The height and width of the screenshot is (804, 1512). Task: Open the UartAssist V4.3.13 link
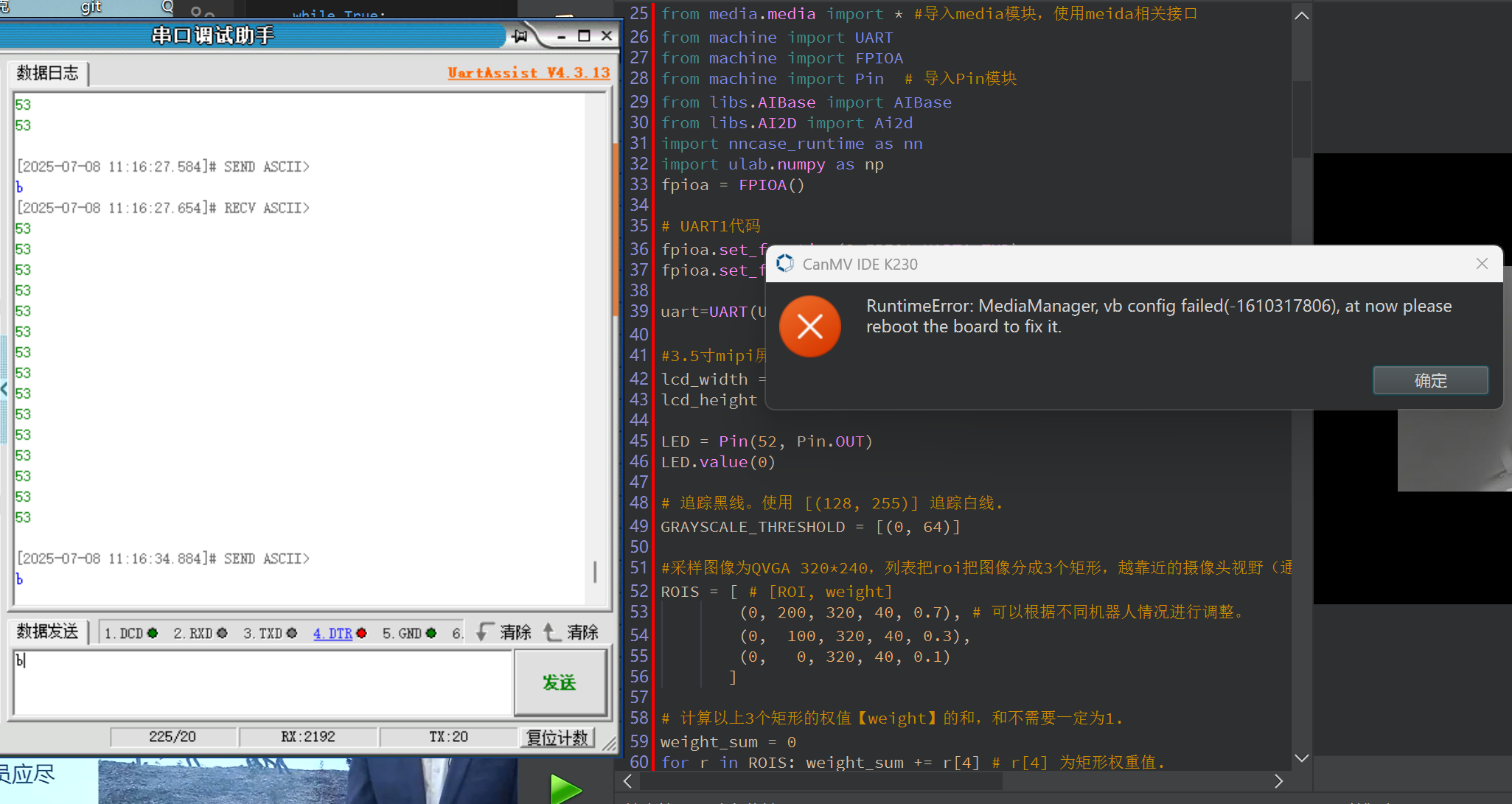click(529, 72)
